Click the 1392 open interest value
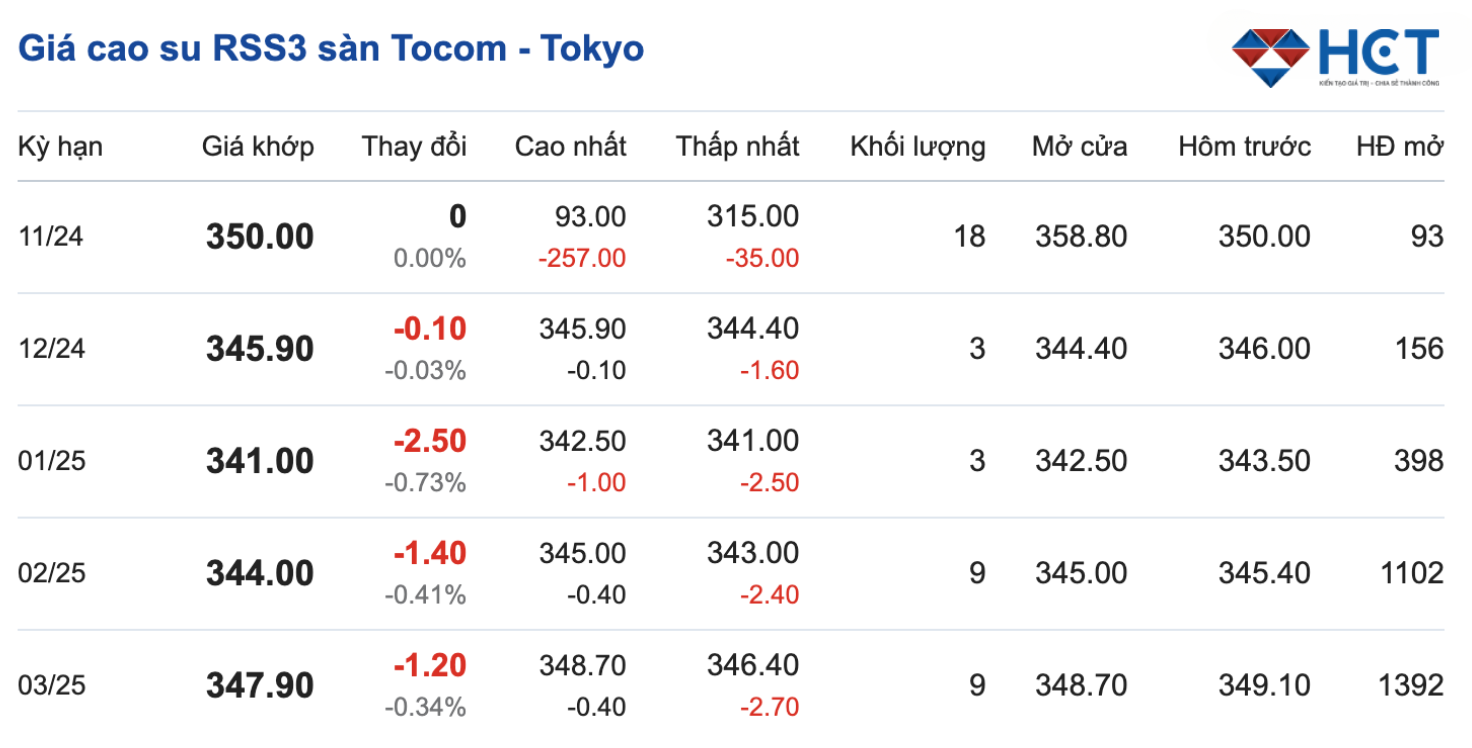 point(1410,685)
